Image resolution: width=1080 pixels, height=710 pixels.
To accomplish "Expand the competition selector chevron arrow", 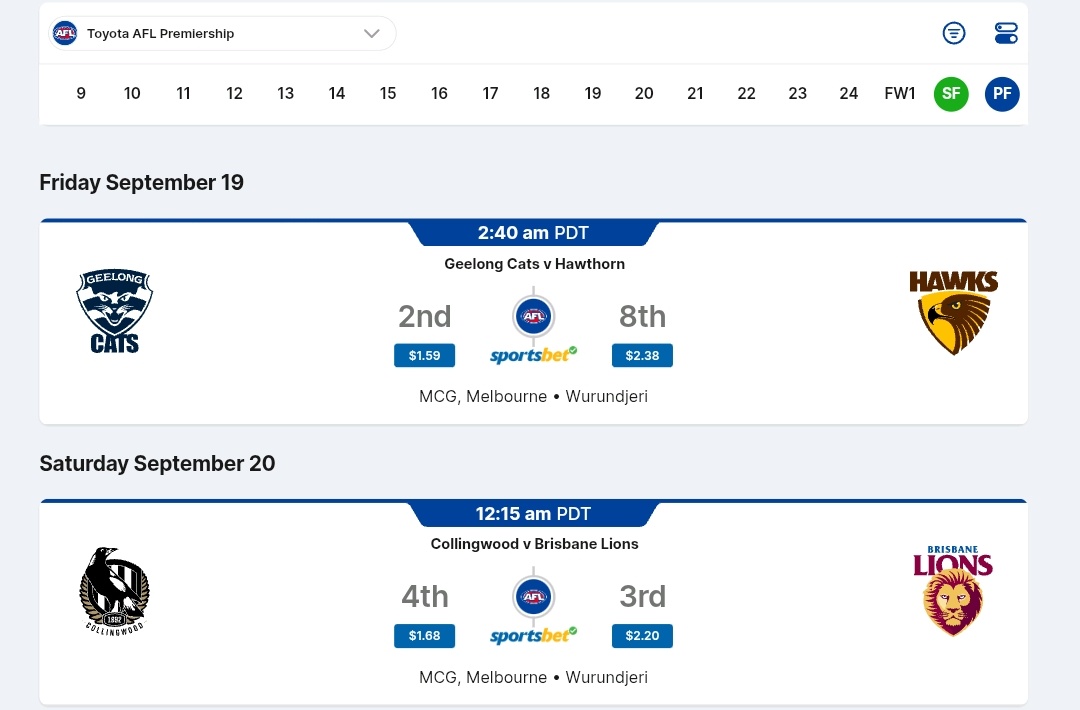I will (x=372, y=33).
